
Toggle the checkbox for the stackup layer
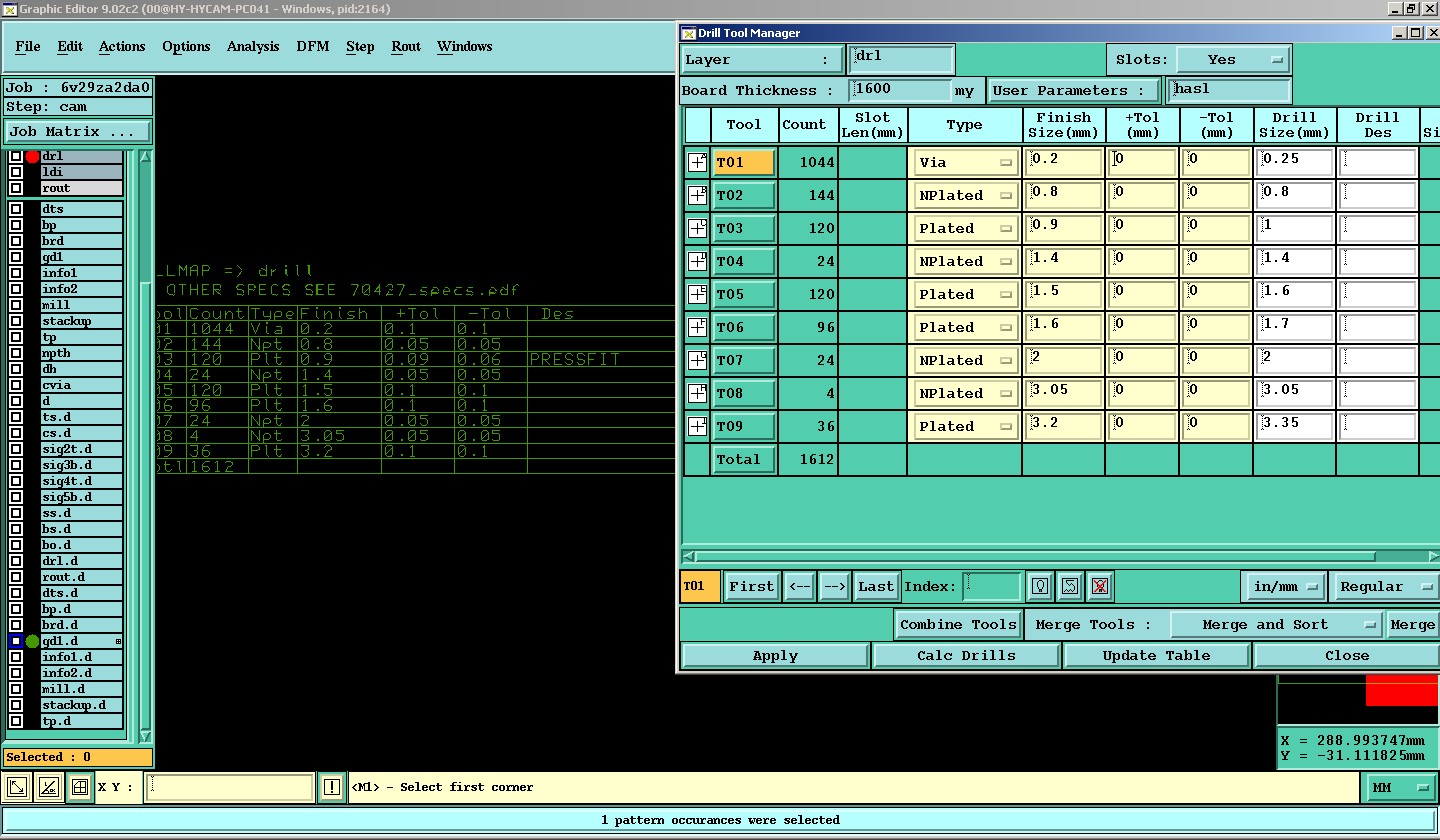tap(16, 322)
